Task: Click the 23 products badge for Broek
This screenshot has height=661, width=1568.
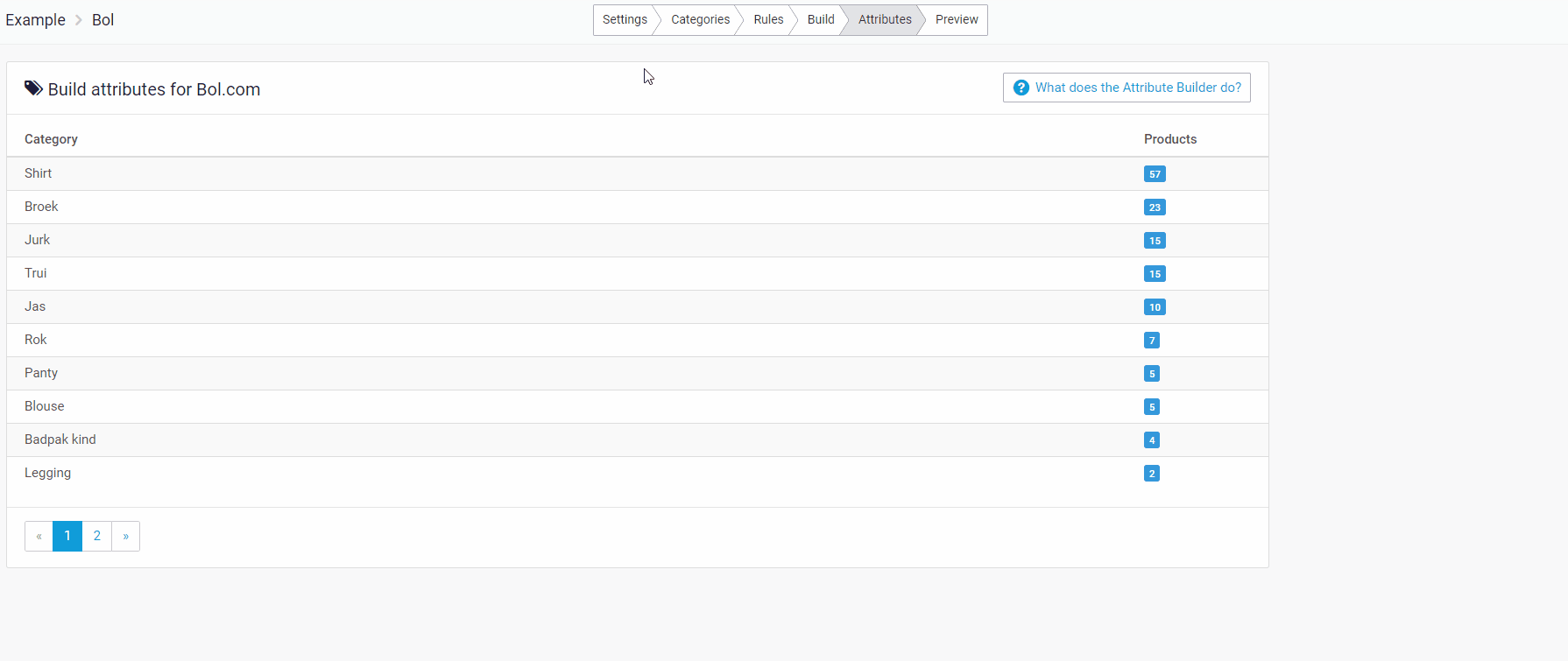Action: (x=1155, y=207)
